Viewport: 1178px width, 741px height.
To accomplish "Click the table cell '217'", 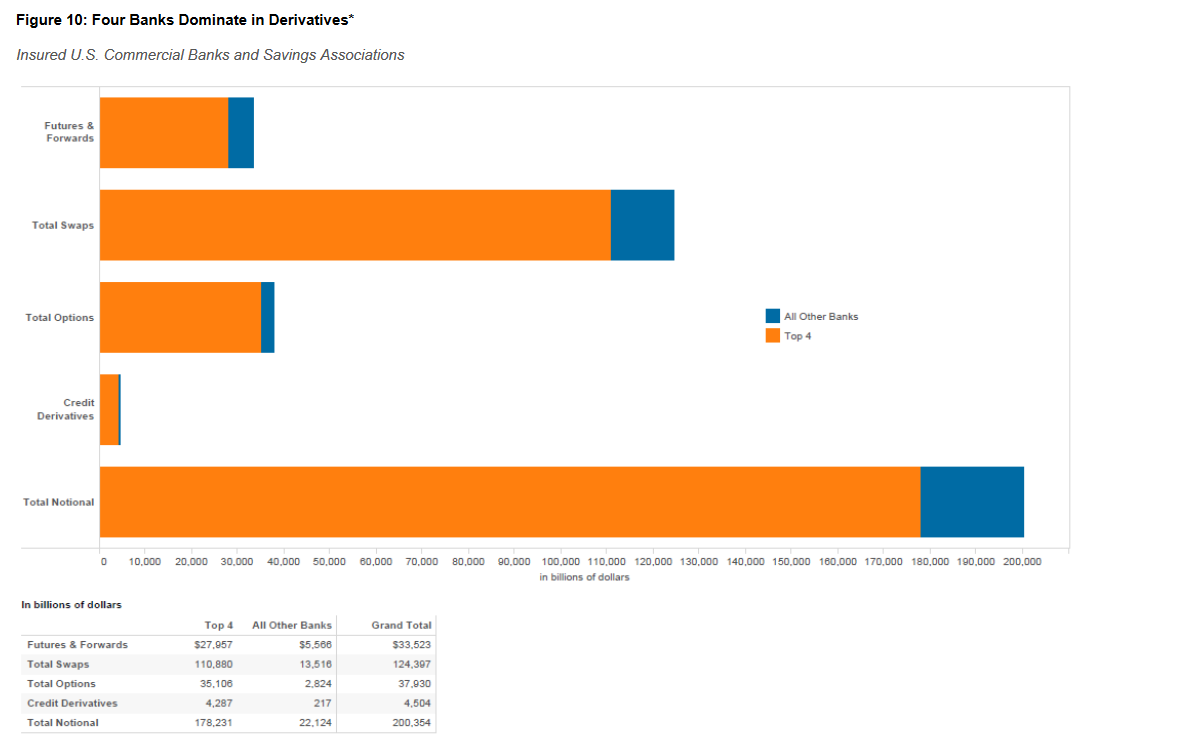I will 323,703.
